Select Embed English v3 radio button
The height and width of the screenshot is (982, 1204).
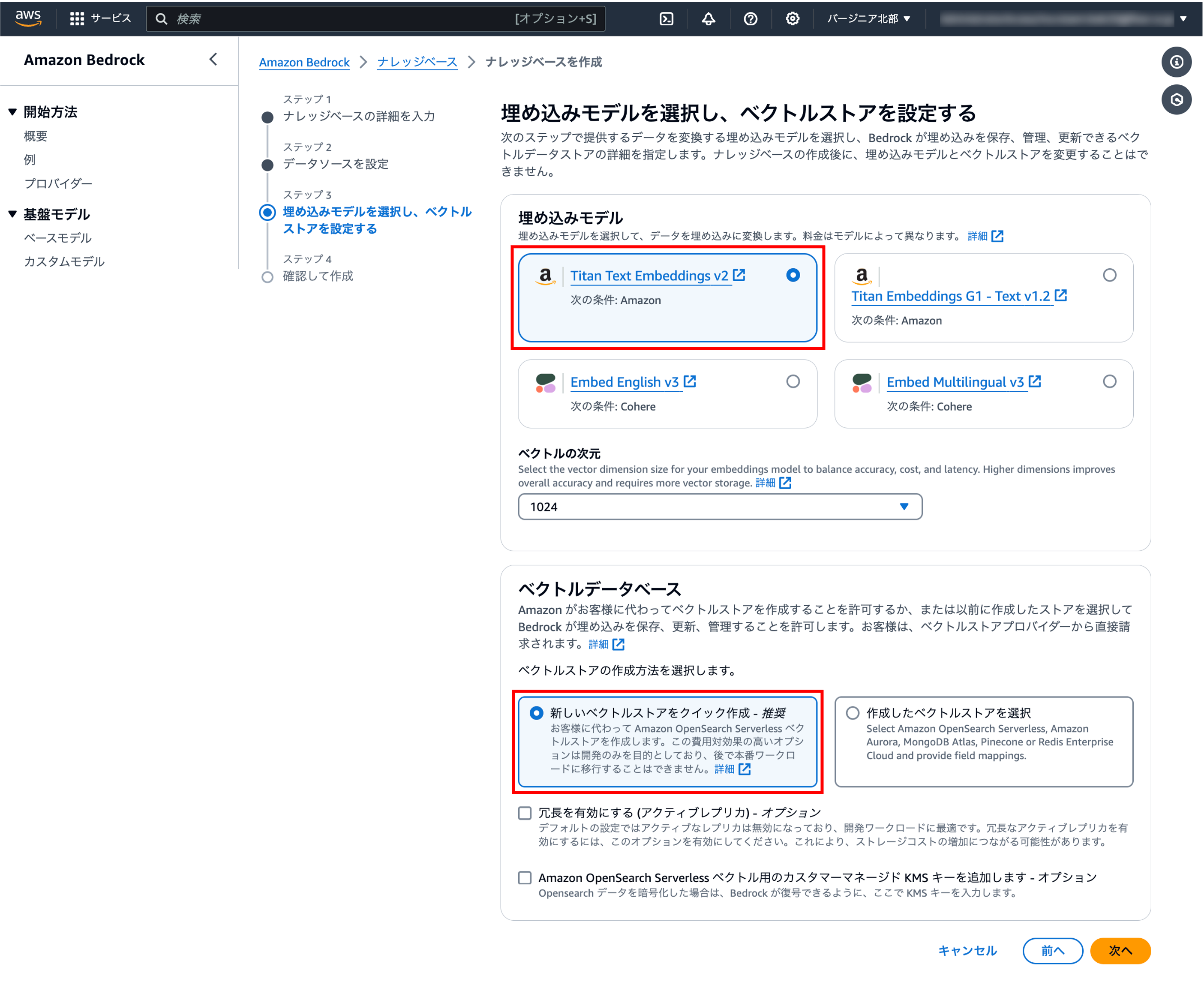click(x=793, y=381)
